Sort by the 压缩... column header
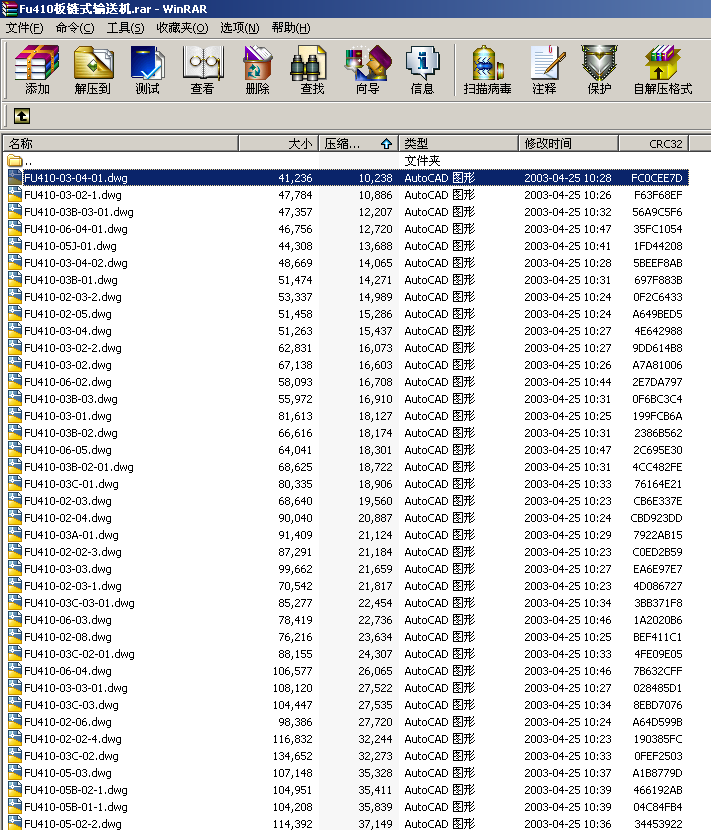Screen dimensions: 711x830 point(358,143)
